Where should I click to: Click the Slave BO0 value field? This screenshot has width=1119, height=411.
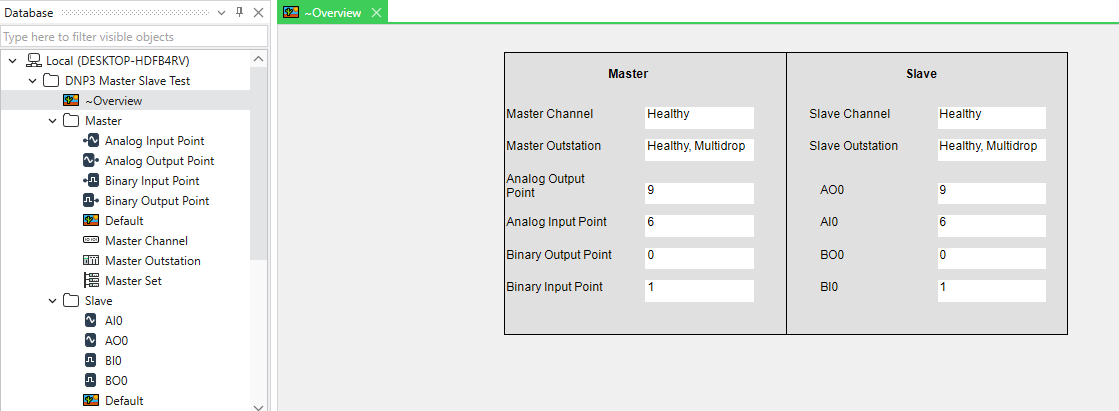pos(992,258)
